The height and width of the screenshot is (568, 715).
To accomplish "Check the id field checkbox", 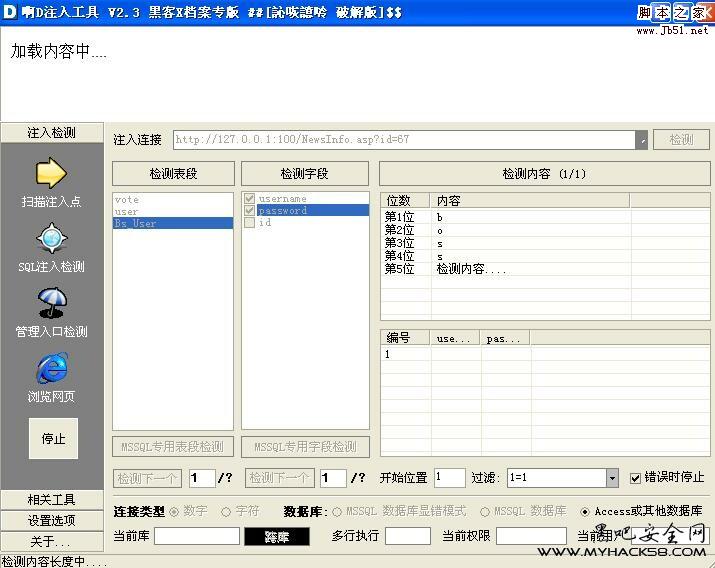I will click(249, 222).
